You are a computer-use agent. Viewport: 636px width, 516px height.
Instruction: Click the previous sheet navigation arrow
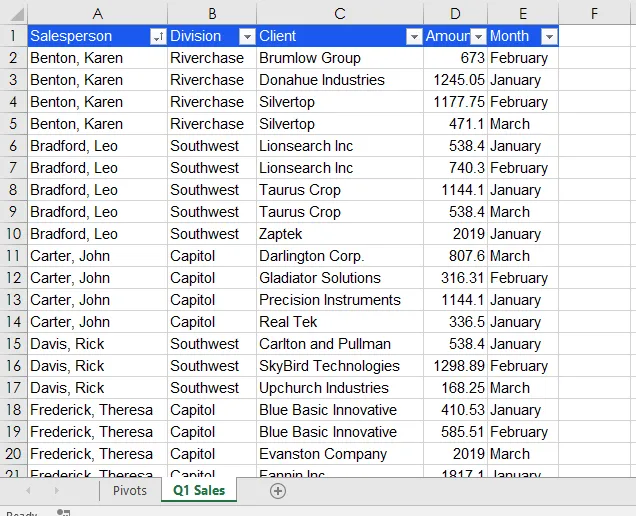coord(28,491)
